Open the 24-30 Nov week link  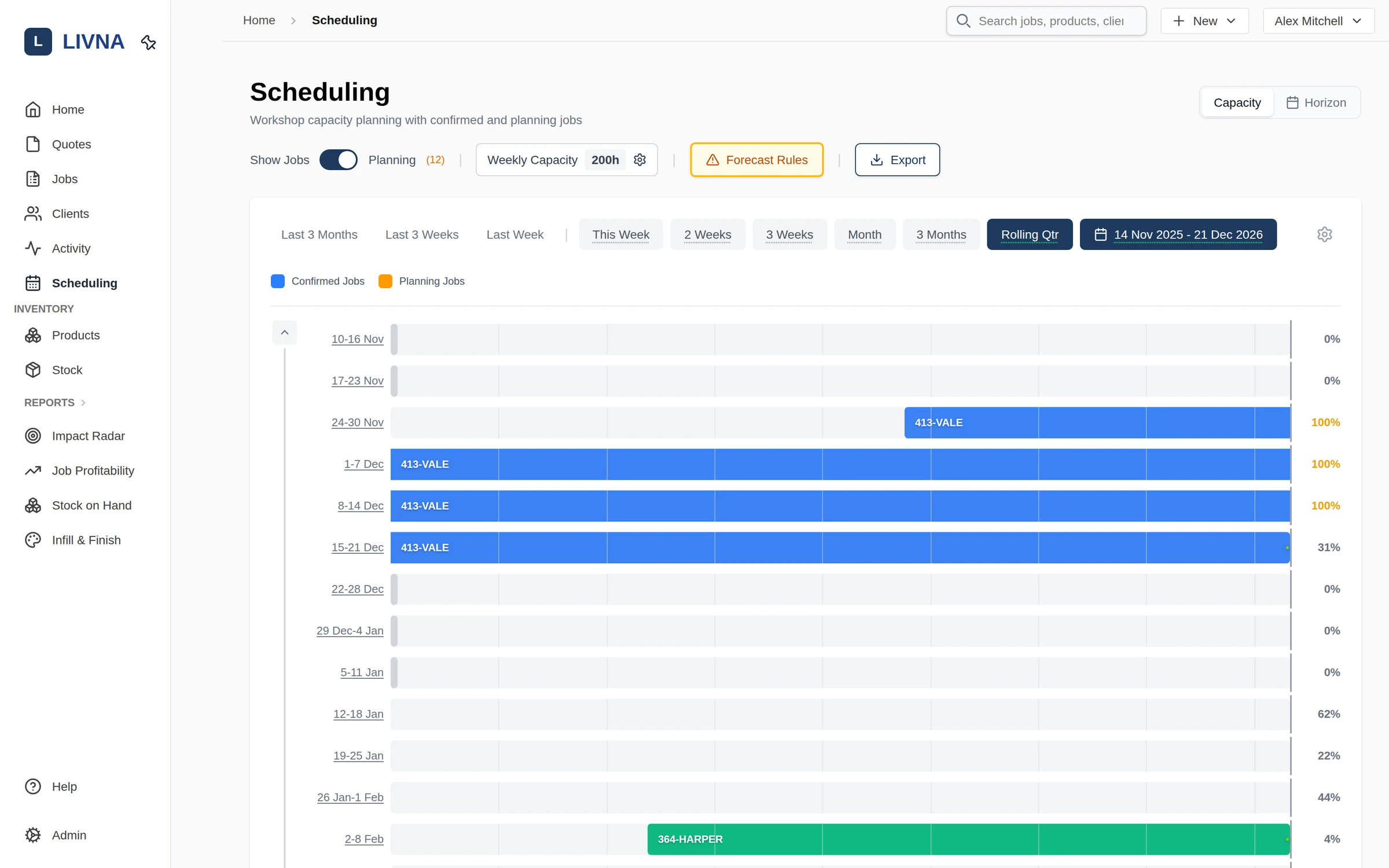click(x=357, y=422)
